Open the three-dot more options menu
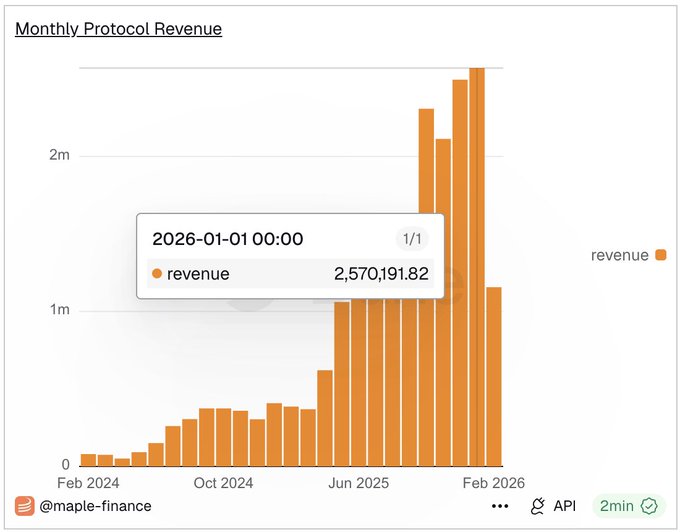Viewport: 680px width, 532px height. [x=500, y=506]
